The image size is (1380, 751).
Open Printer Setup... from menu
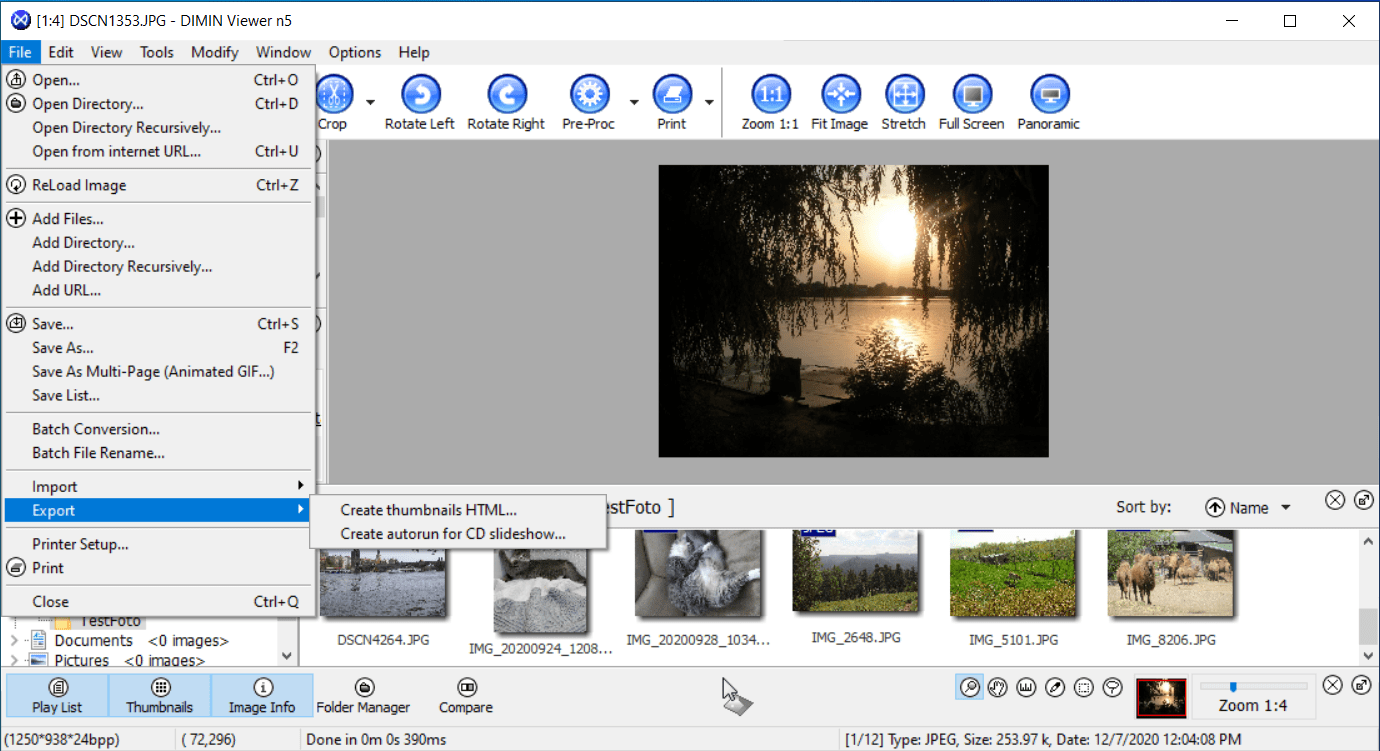click(x=159, y=544)
